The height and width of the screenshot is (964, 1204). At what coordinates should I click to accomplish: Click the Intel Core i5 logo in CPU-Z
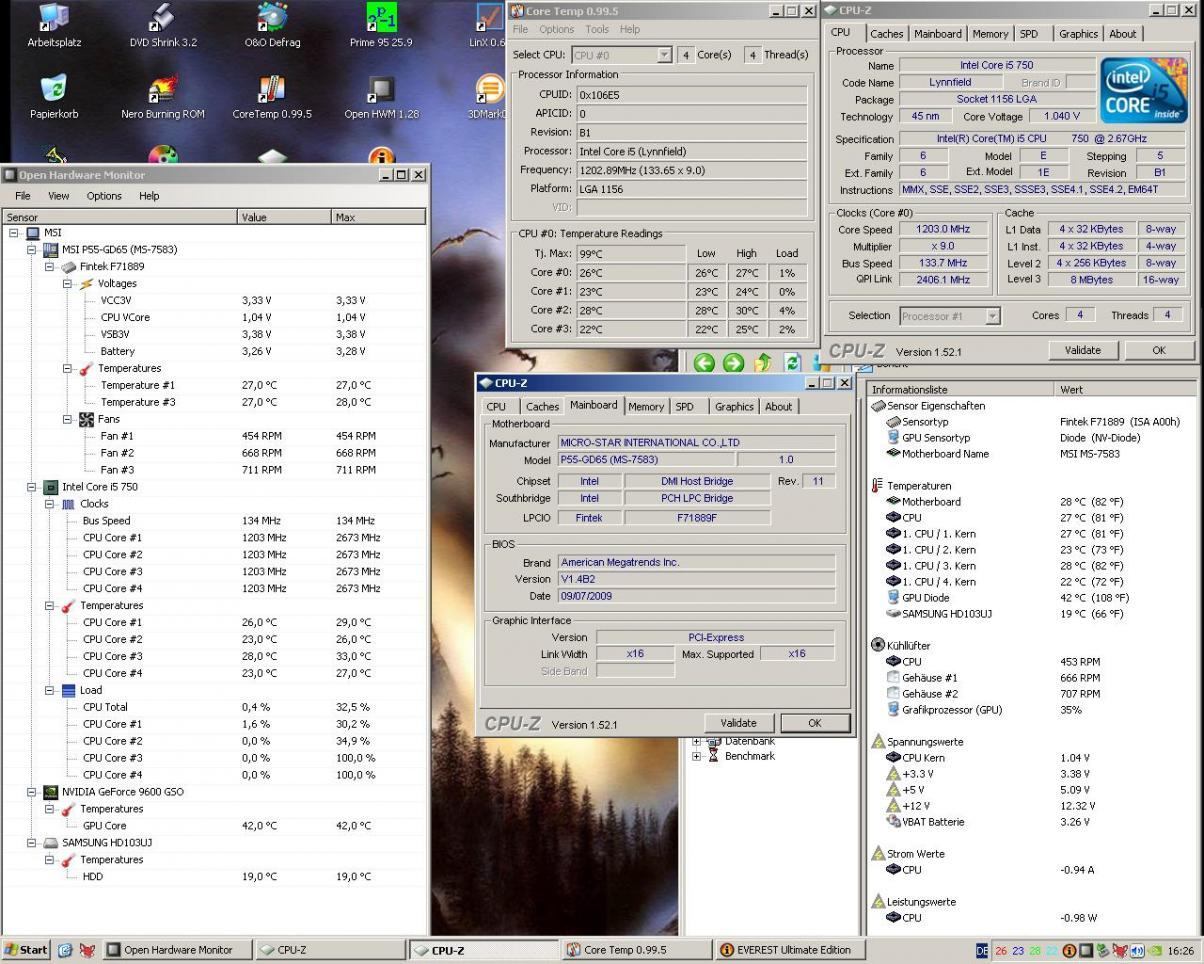coord(1143,91)
